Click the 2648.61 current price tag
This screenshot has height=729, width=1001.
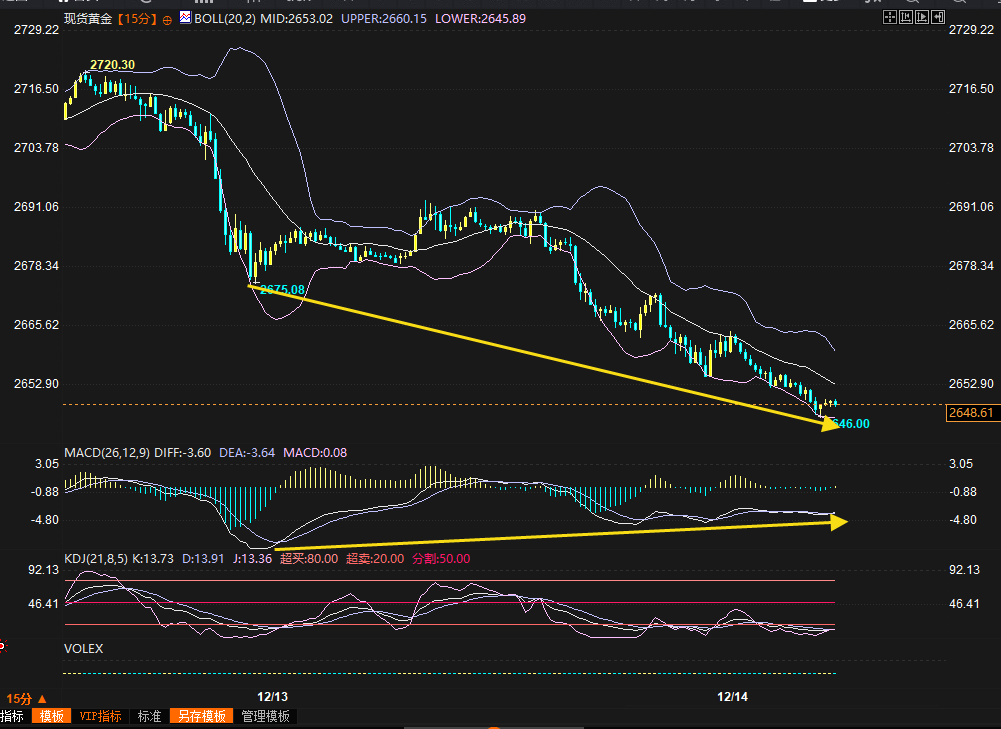[970, 413]
